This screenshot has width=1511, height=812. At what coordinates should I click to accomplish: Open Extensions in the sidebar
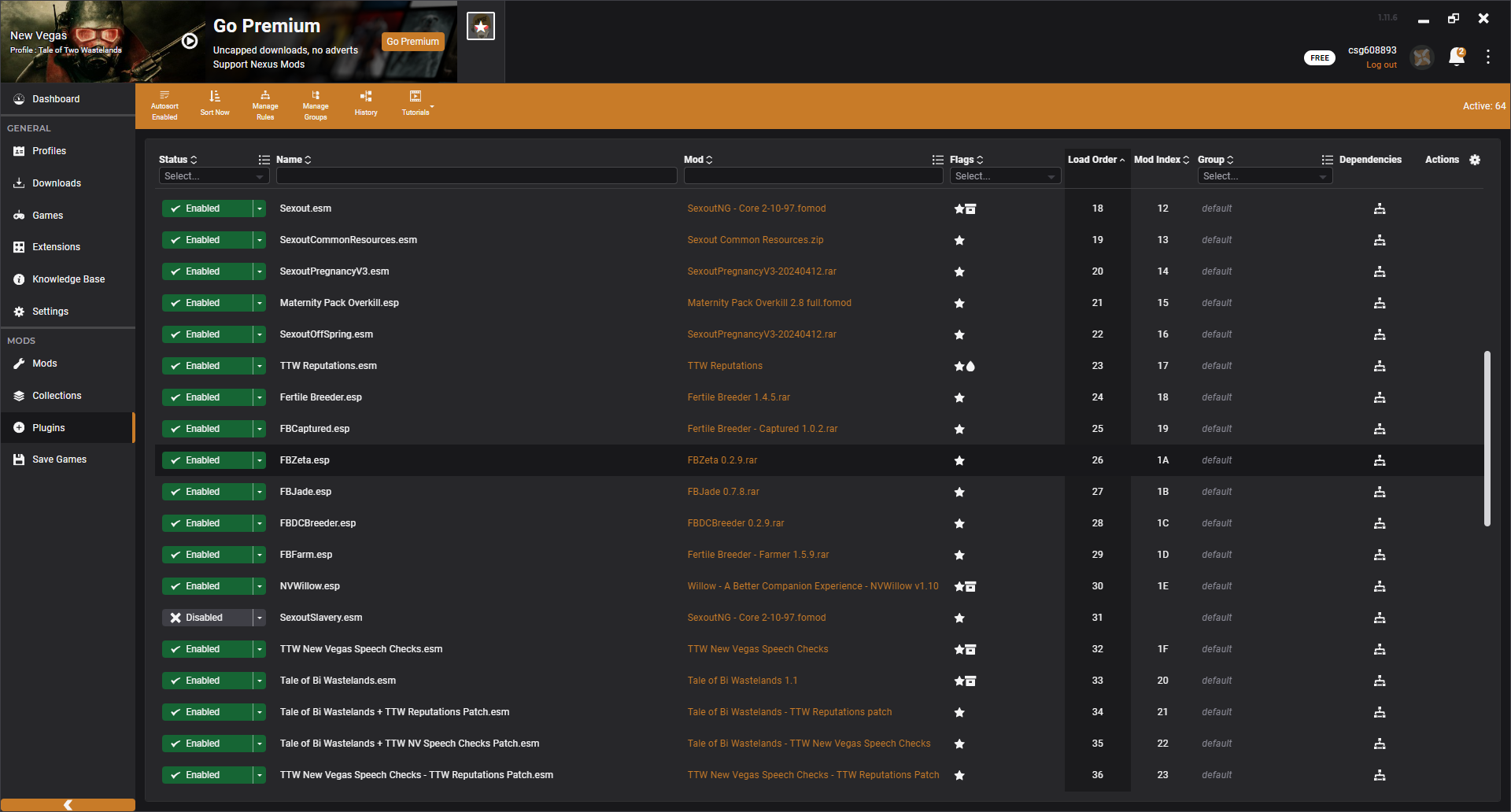click(x=68, y=247)
